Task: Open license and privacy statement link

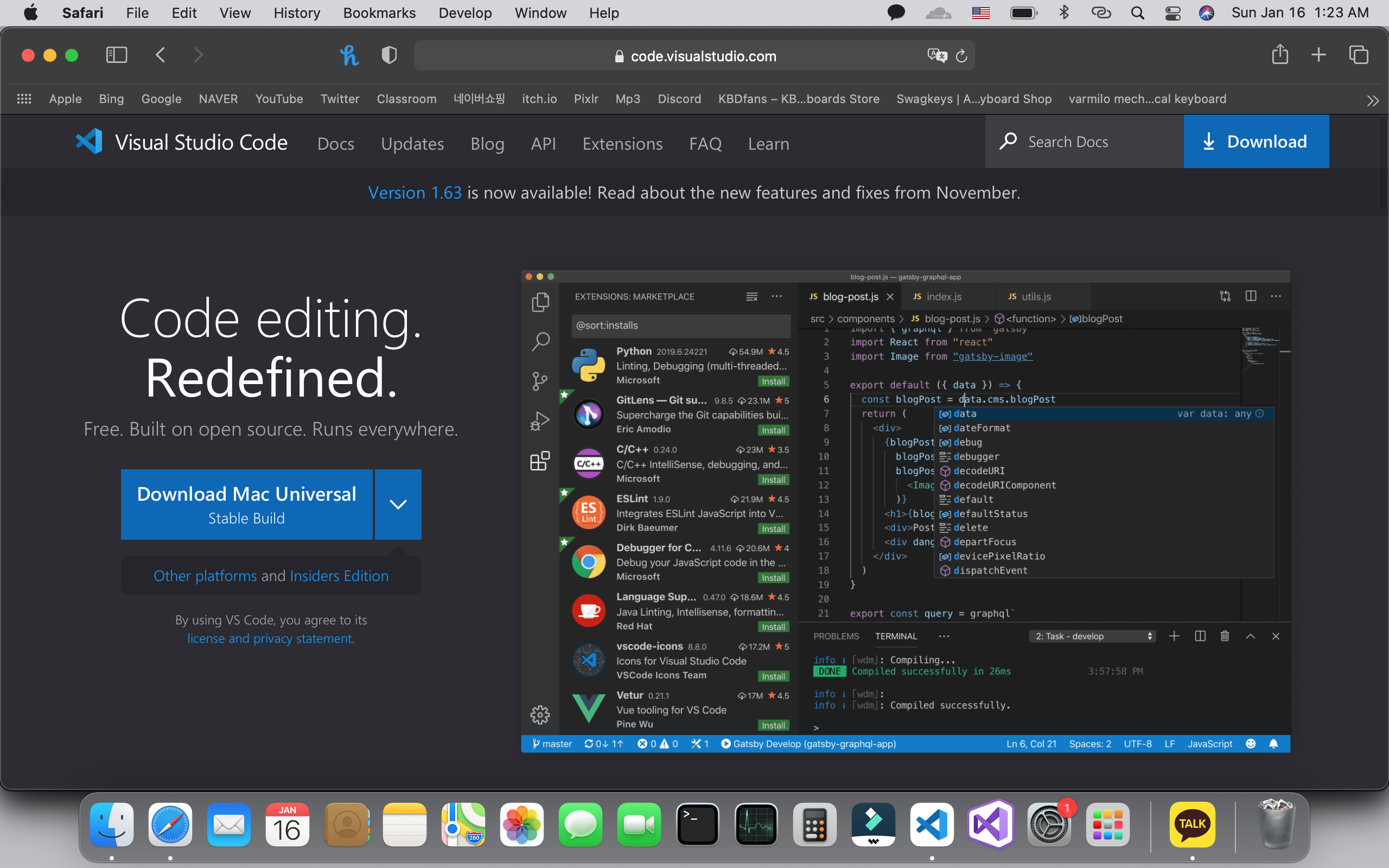Action: coord(270,639)
